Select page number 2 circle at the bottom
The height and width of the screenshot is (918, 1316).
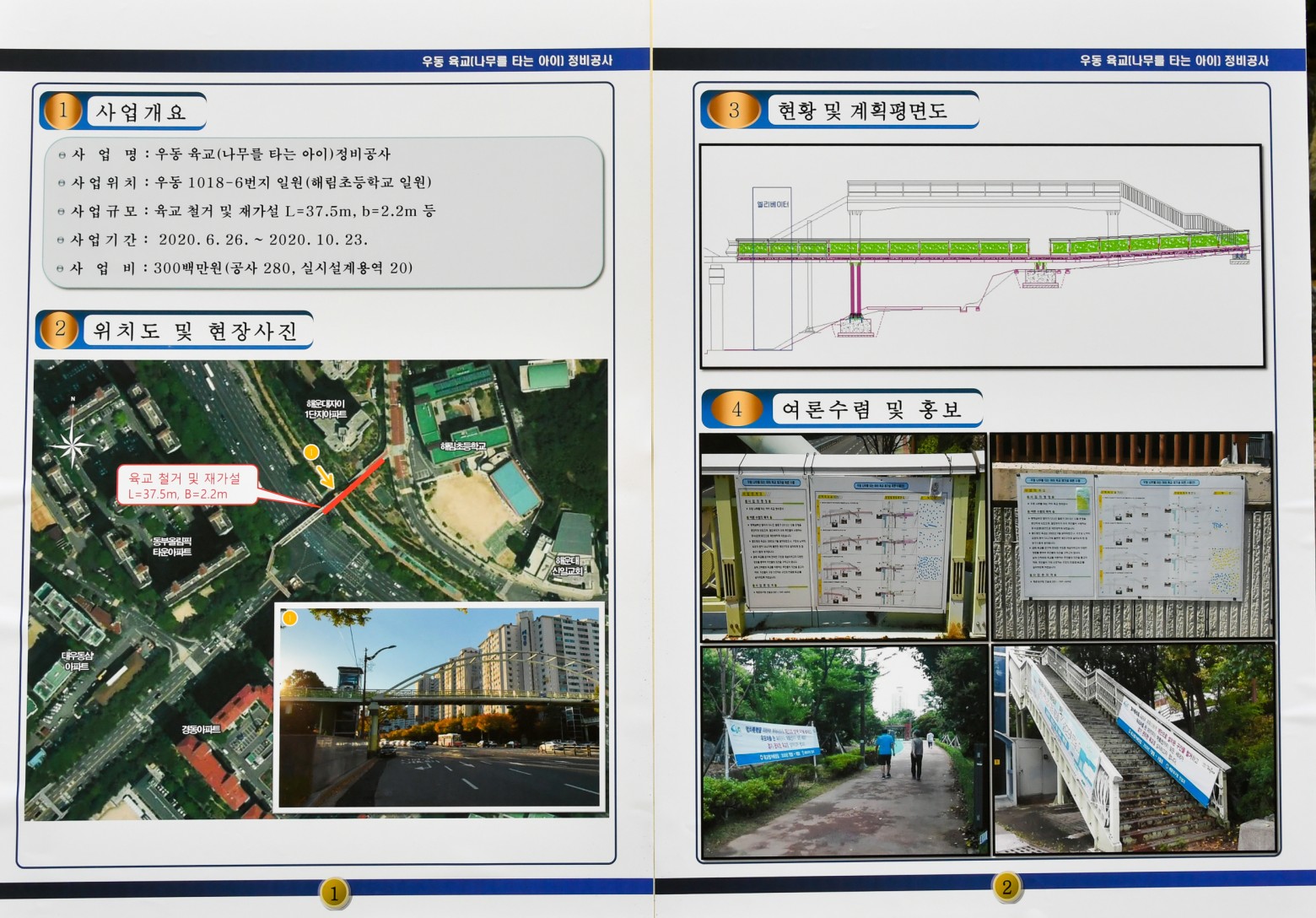[x=1006, y=886]
